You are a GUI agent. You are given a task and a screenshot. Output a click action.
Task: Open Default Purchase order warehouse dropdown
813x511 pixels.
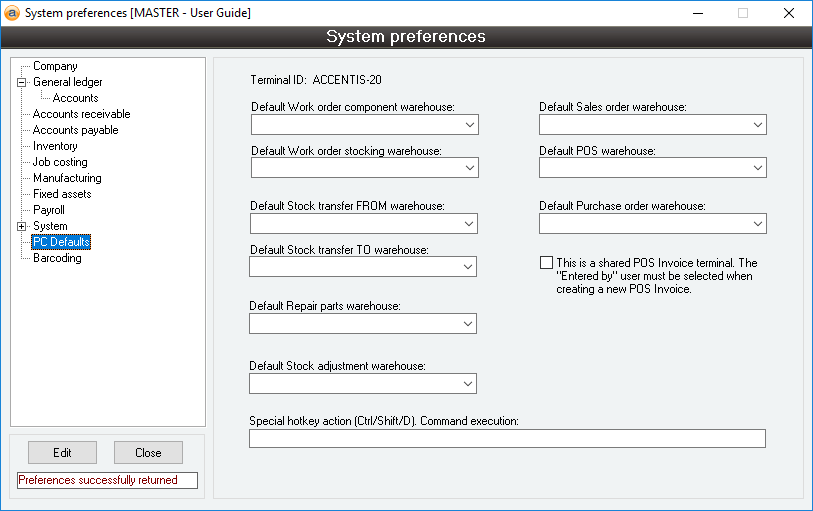[x=757, y=224]
